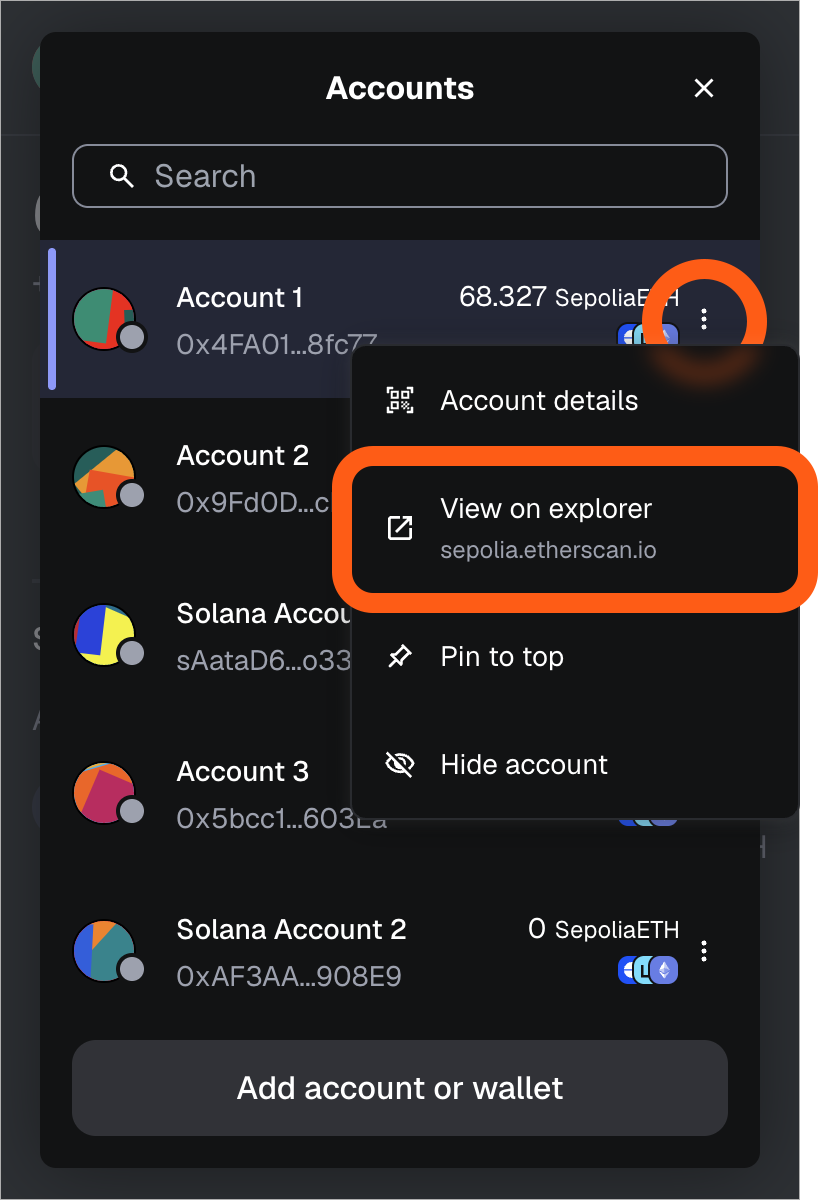Click Account 3 avatar icon
This screenshot has width=818, height=1200.
105,792
